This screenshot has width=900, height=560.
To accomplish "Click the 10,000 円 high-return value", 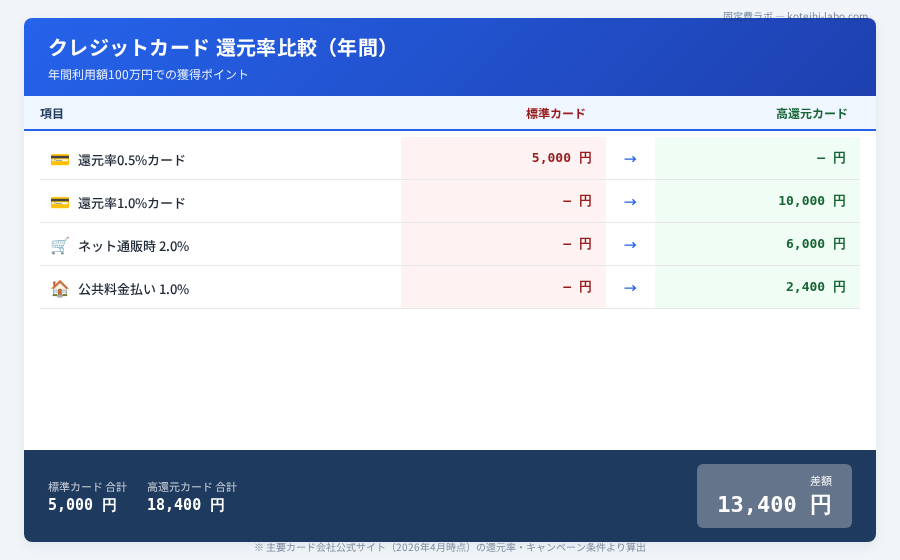I will coord(812,201).
